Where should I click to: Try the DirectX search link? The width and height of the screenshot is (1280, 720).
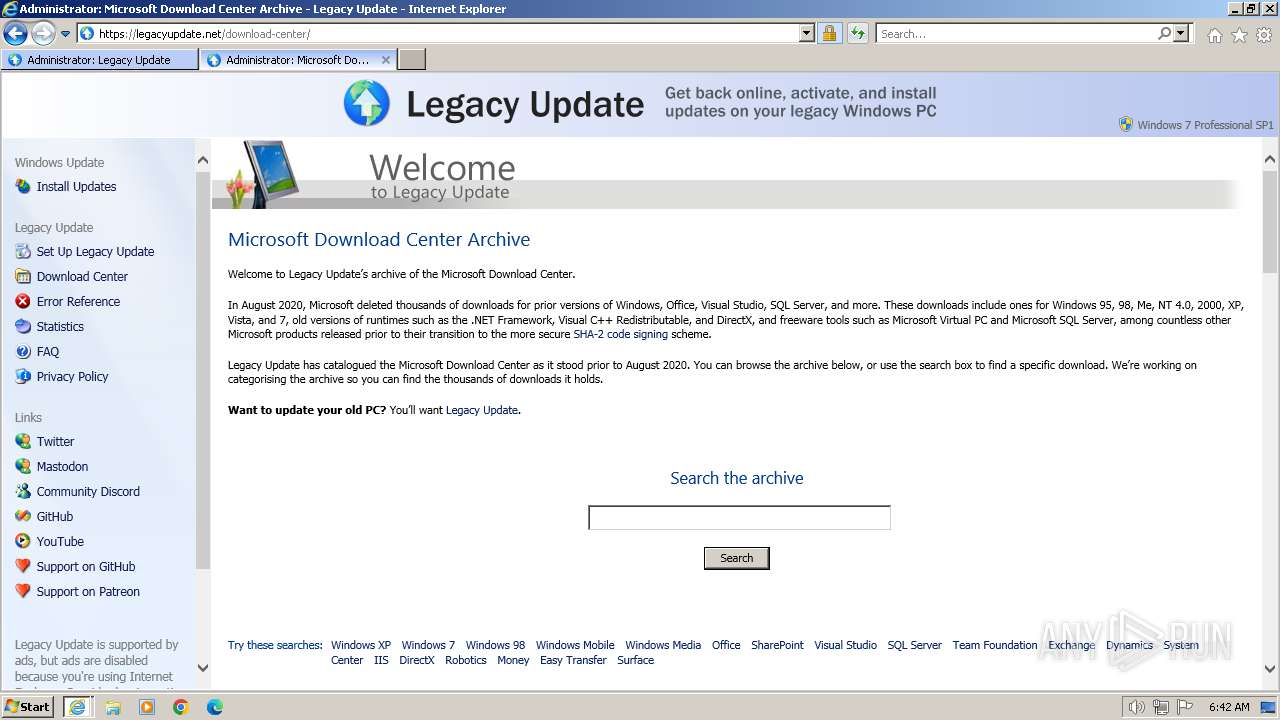(x=417, y=660)
